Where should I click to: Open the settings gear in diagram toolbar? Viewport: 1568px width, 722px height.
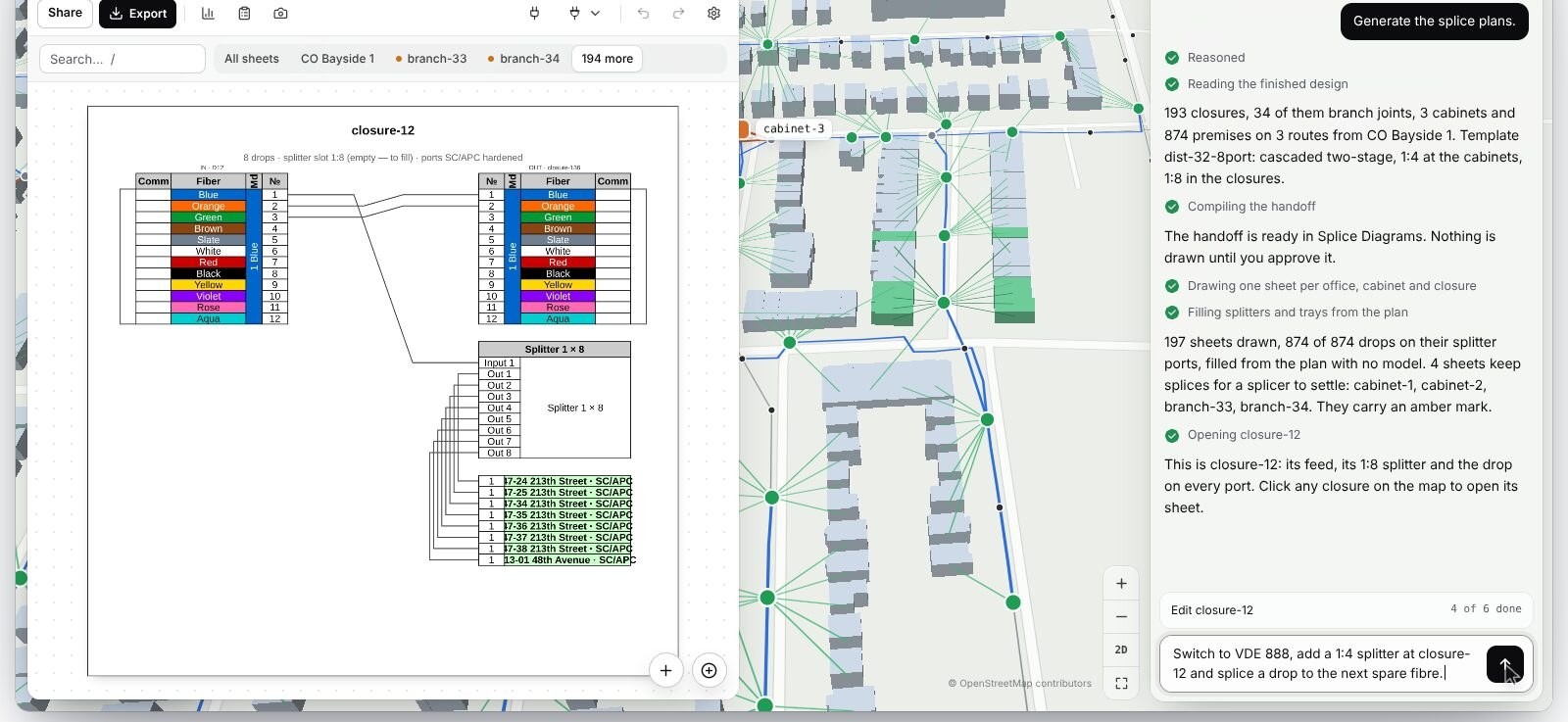tap(713, 14)
